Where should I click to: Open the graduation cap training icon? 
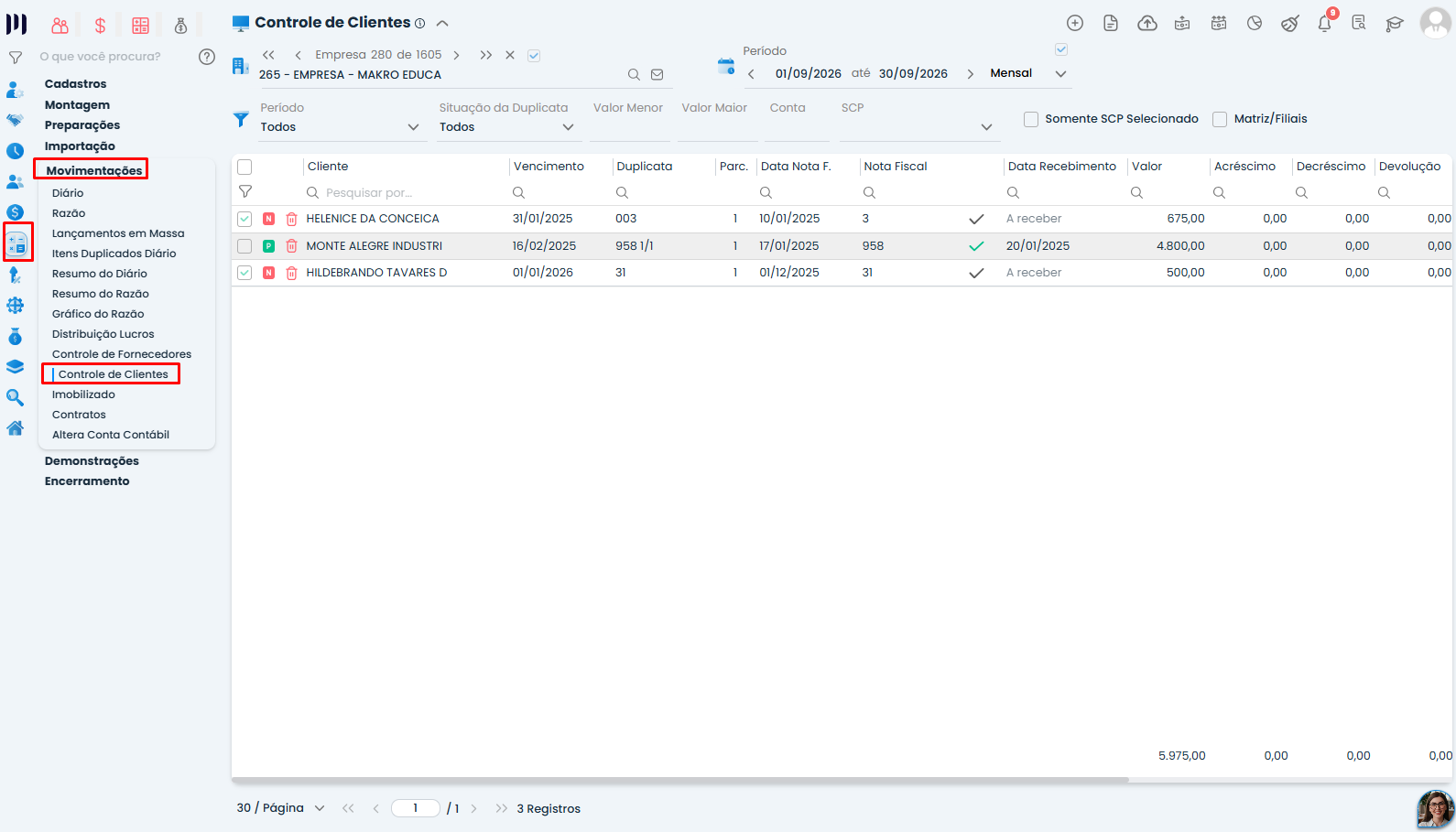(x=1395, y=24)
